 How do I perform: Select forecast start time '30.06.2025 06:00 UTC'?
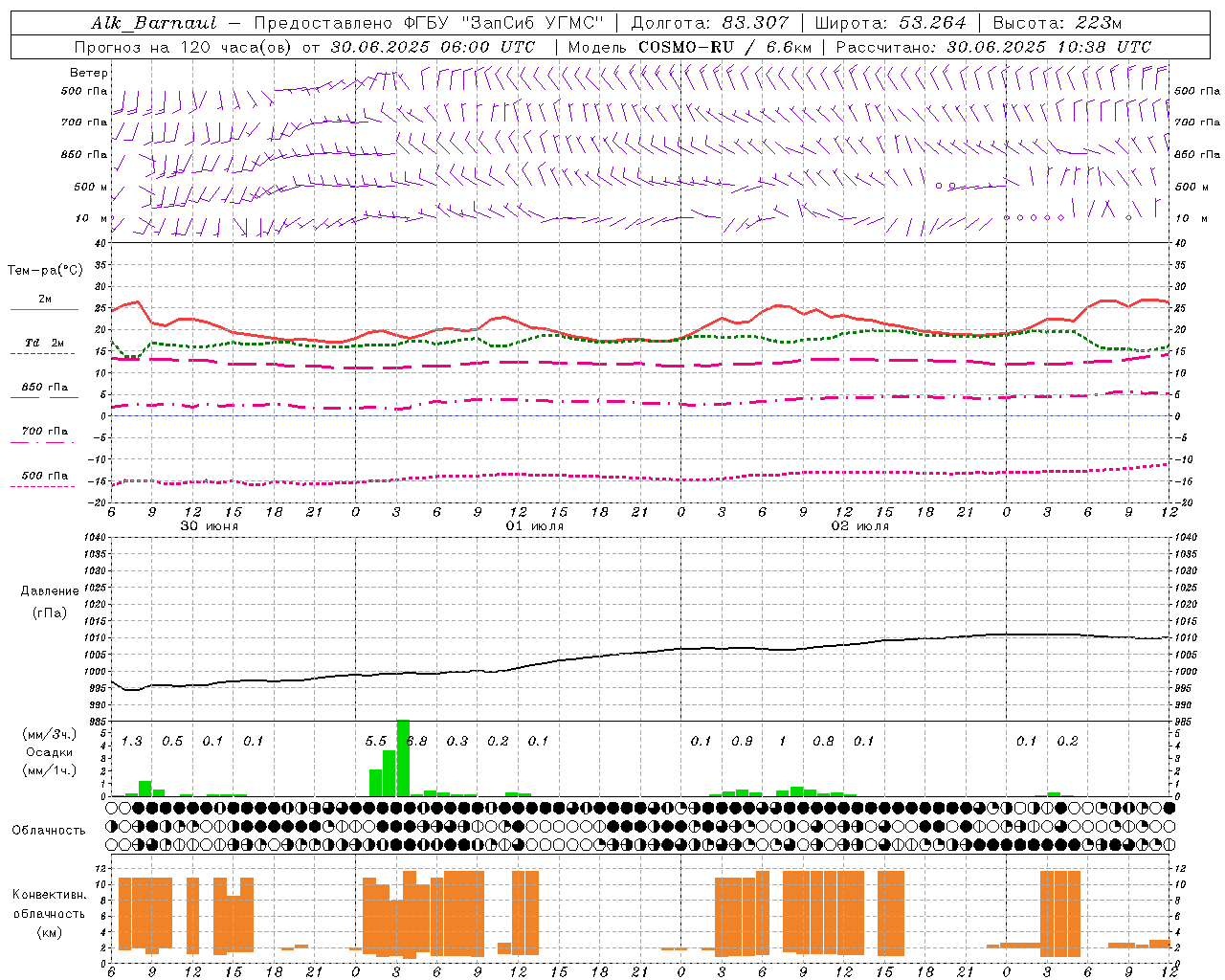point(433,47)
